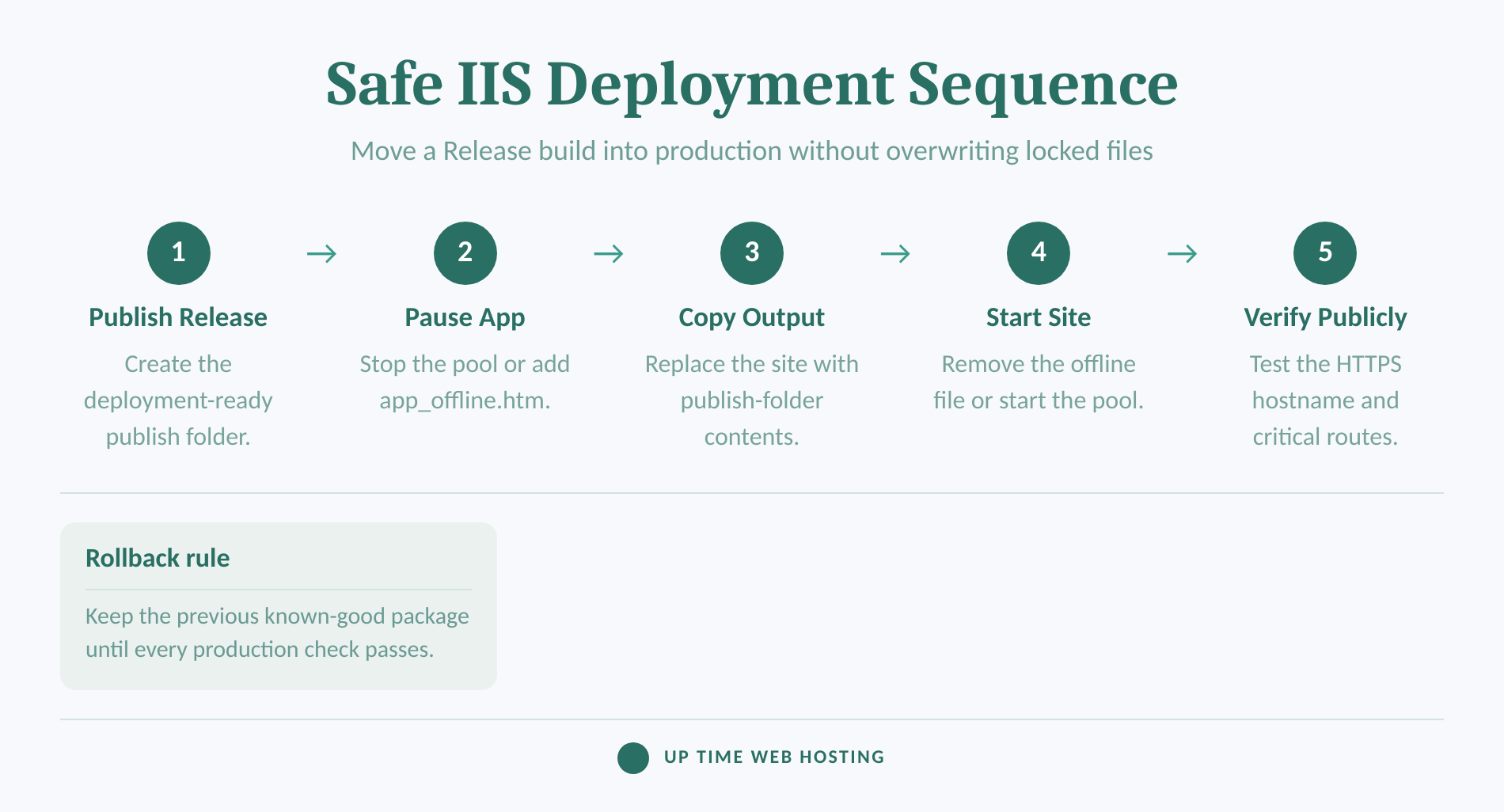Image resolution: width=1504 pixels, height=812 pixels.
Task: Click the subtitle "Move a Release build into production"
Action: 752,150
